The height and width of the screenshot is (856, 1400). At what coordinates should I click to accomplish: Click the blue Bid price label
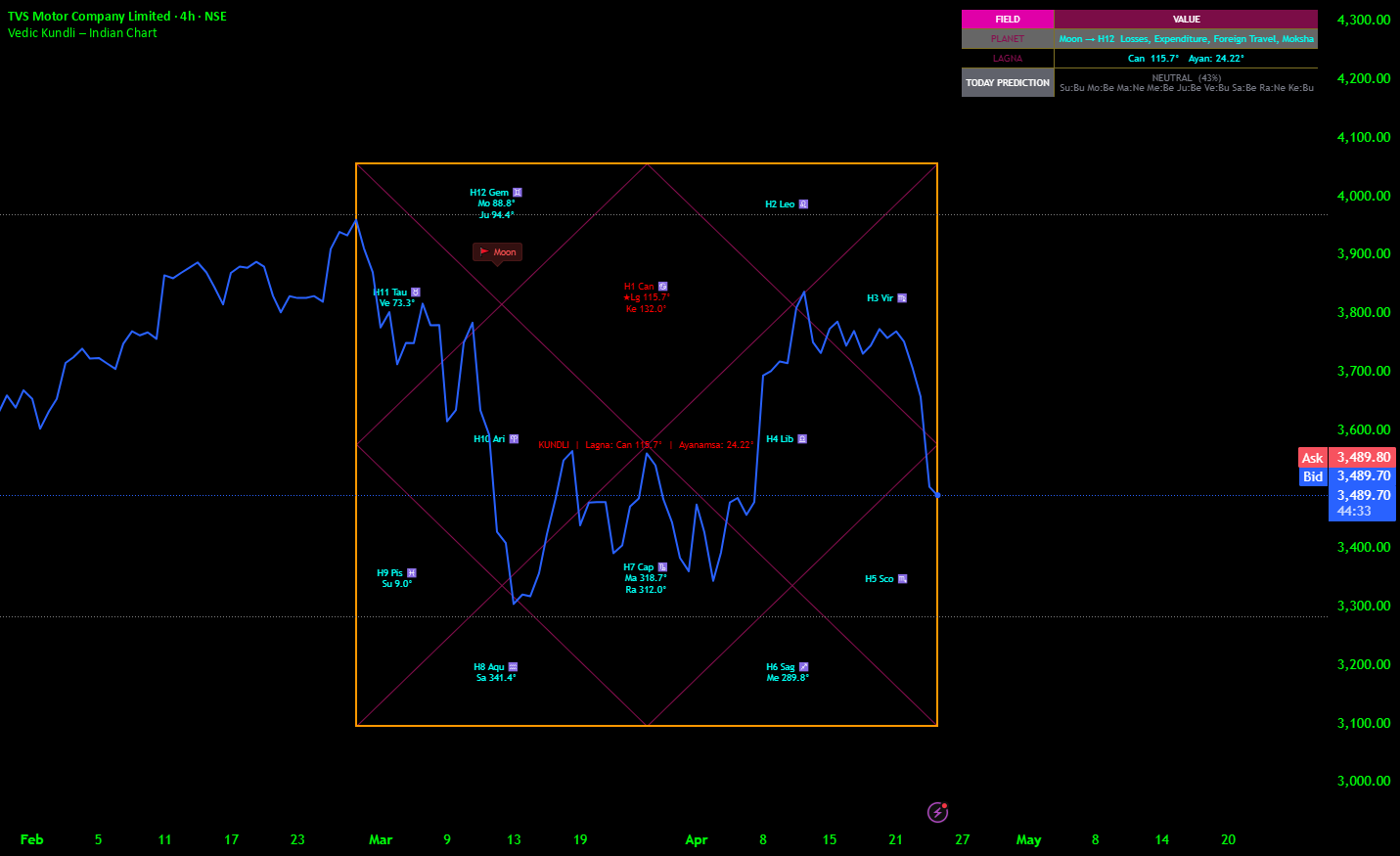tap(1312, 476)
